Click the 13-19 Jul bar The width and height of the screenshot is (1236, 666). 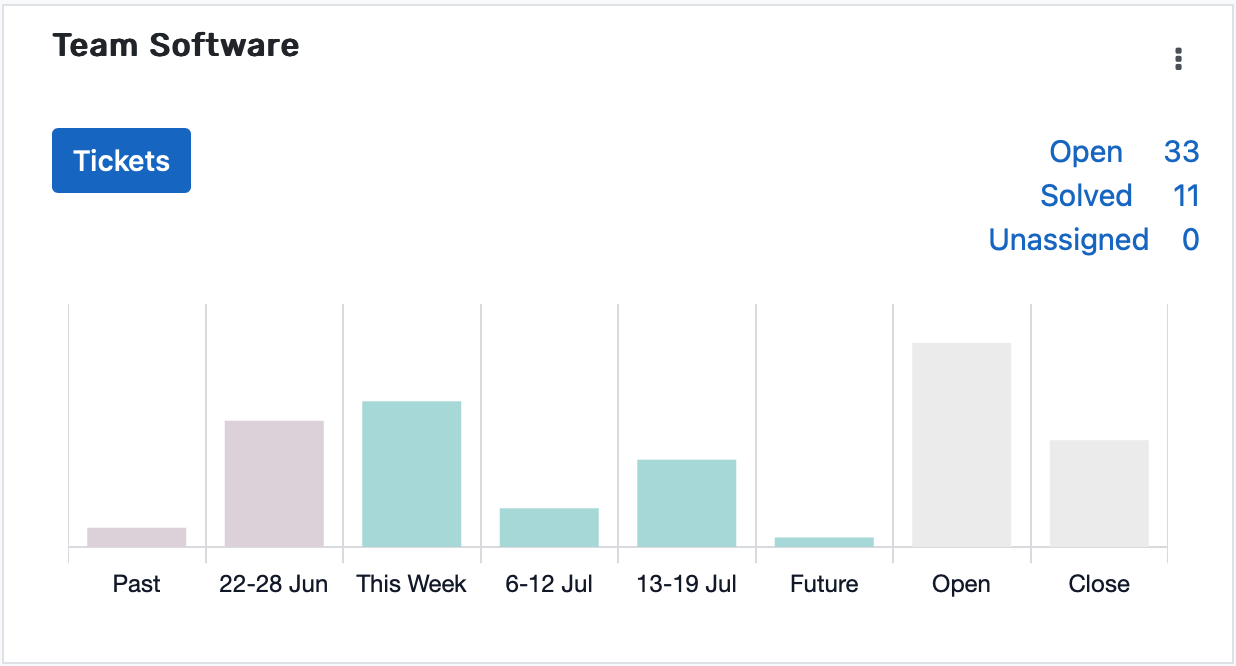point(686,503)
